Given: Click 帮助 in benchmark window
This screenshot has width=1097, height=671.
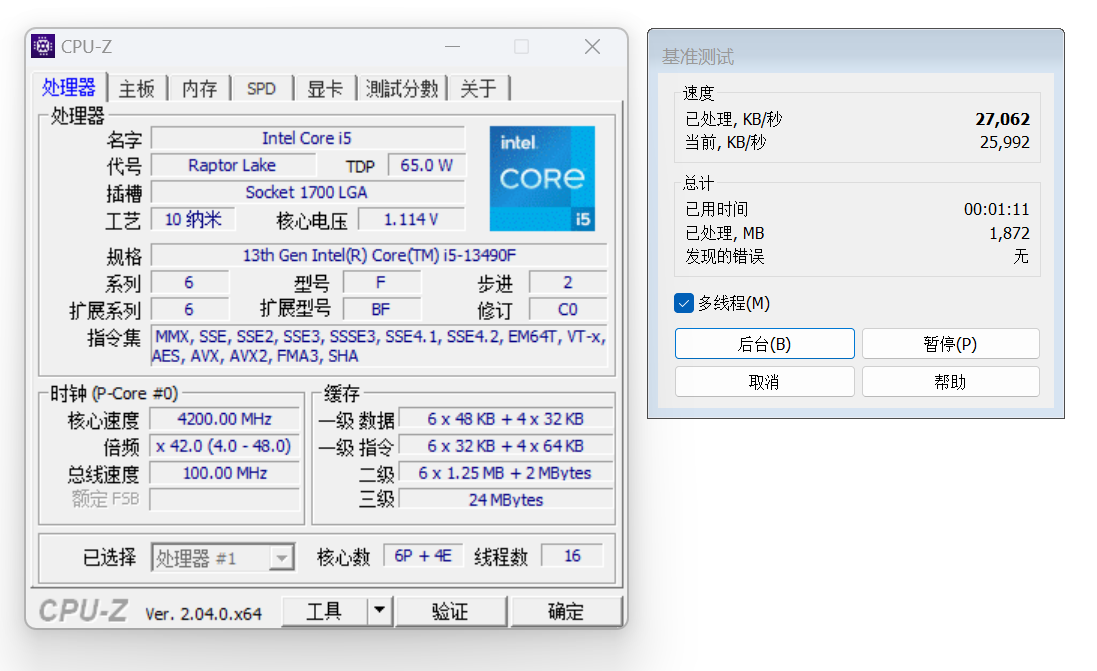Looking at the screenshot, I should pos(950,382).
